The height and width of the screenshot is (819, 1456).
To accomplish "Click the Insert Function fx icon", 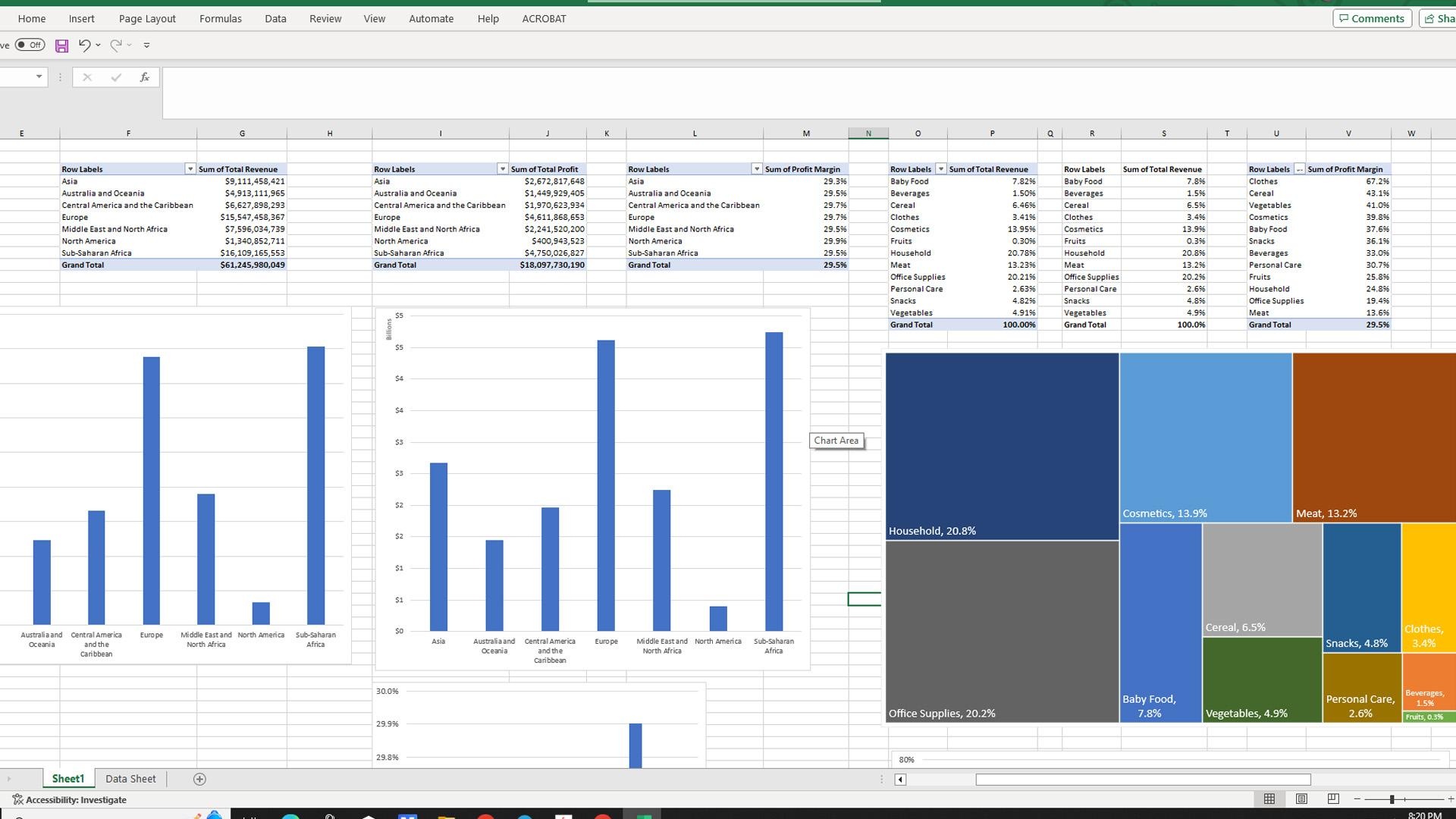I will click(x=144, y=77).
